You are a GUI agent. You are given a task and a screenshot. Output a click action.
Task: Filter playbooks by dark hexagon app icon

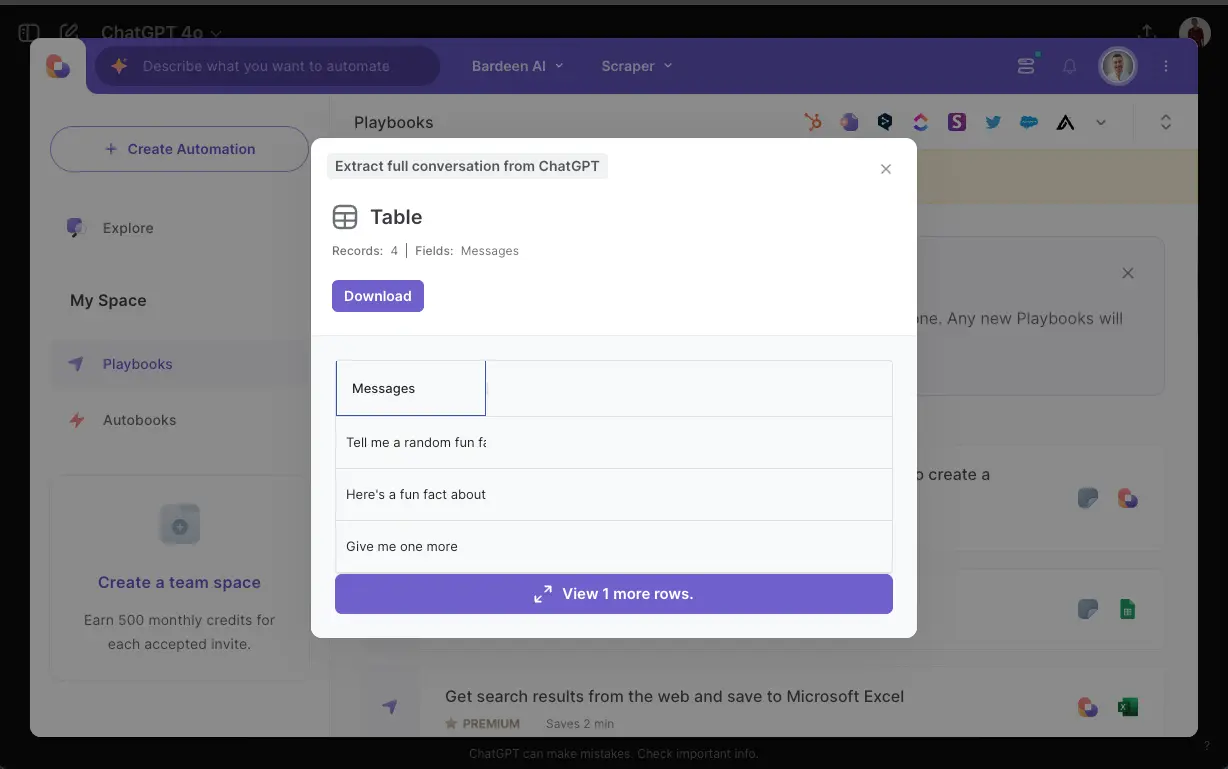(885, 122)
